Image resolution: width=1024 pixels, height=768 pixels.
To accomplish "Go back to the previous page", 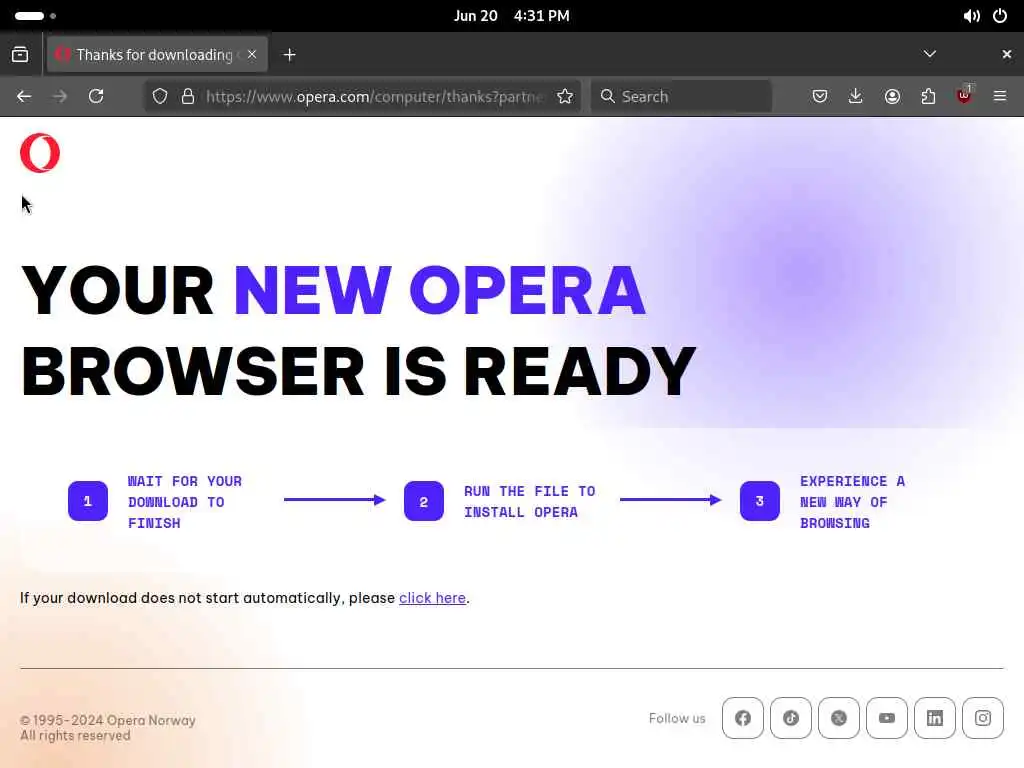I will pyautogui.click(x=24, y=97).
